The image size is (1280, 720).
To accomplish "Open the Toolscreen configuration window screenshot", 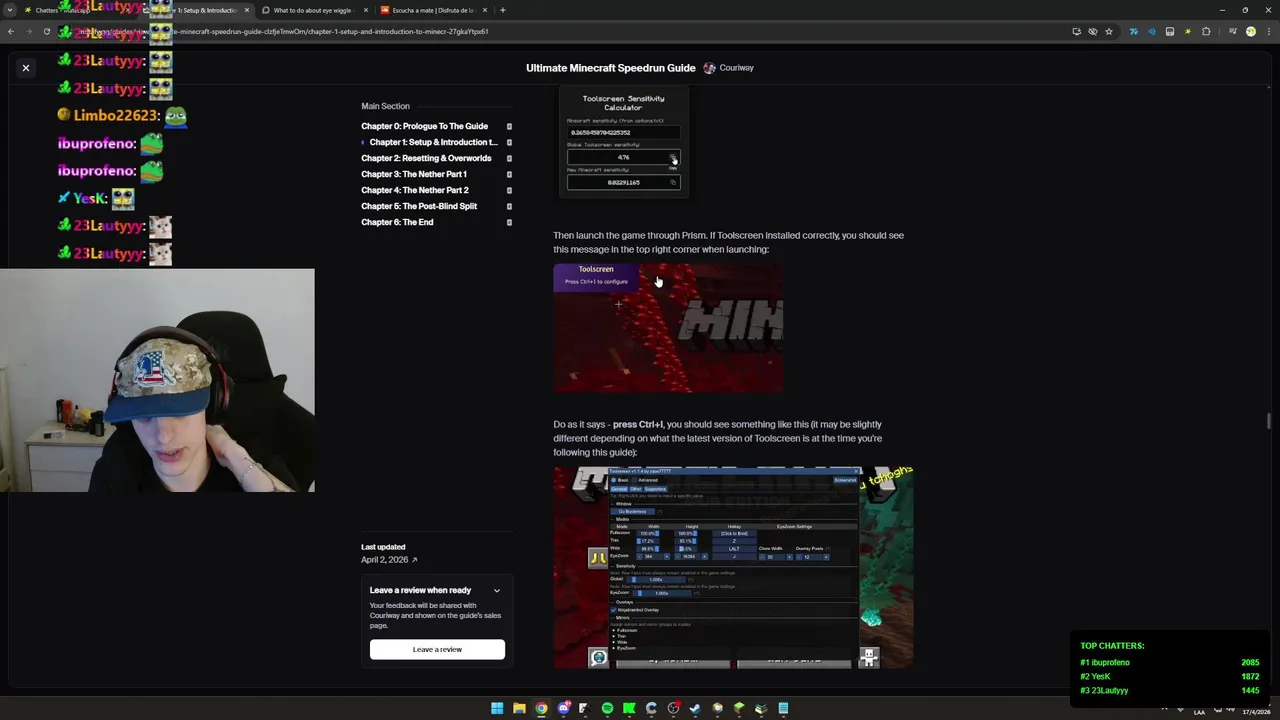I will [733, 567].
